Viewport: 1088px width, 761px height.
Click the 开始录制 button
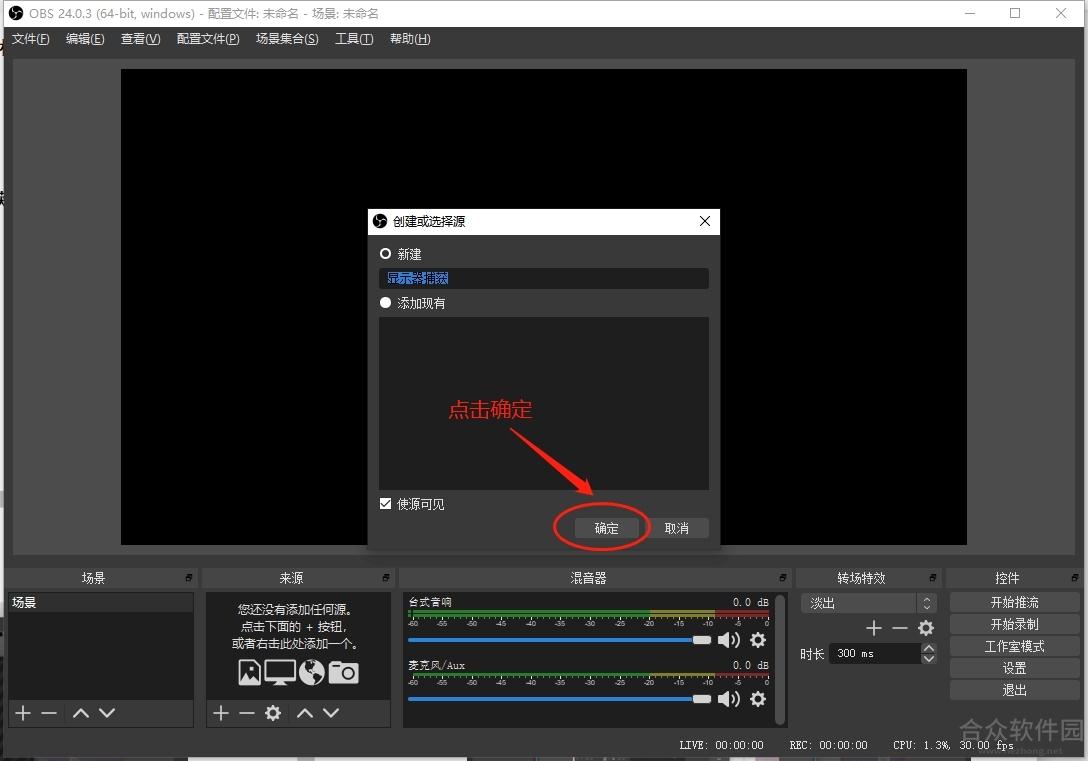click(x=1014, y=624)
